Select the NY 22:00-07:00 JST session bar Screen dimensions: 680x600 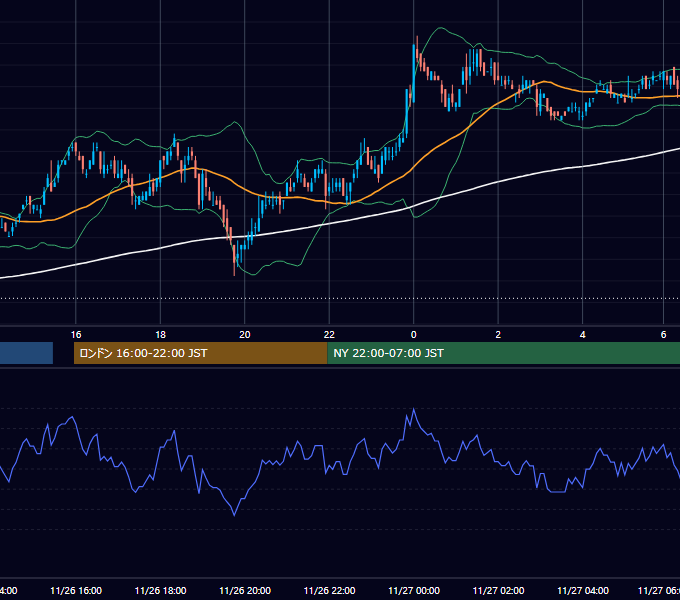503,353
